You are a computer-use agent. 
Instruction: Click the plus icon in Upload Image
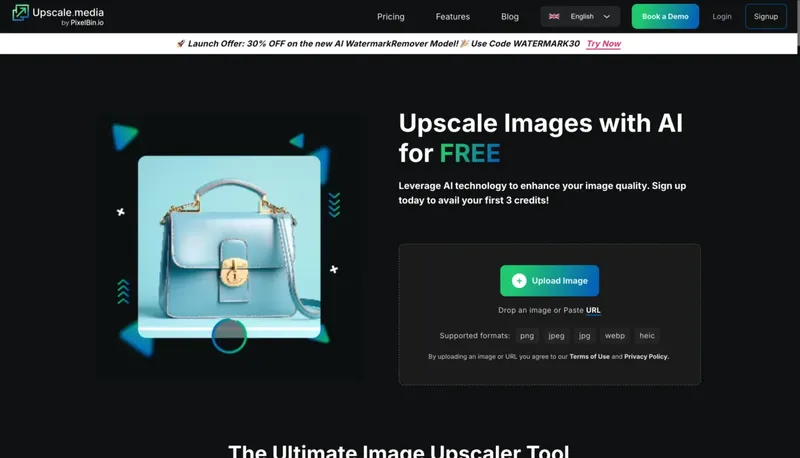click(x=519, y=281)
